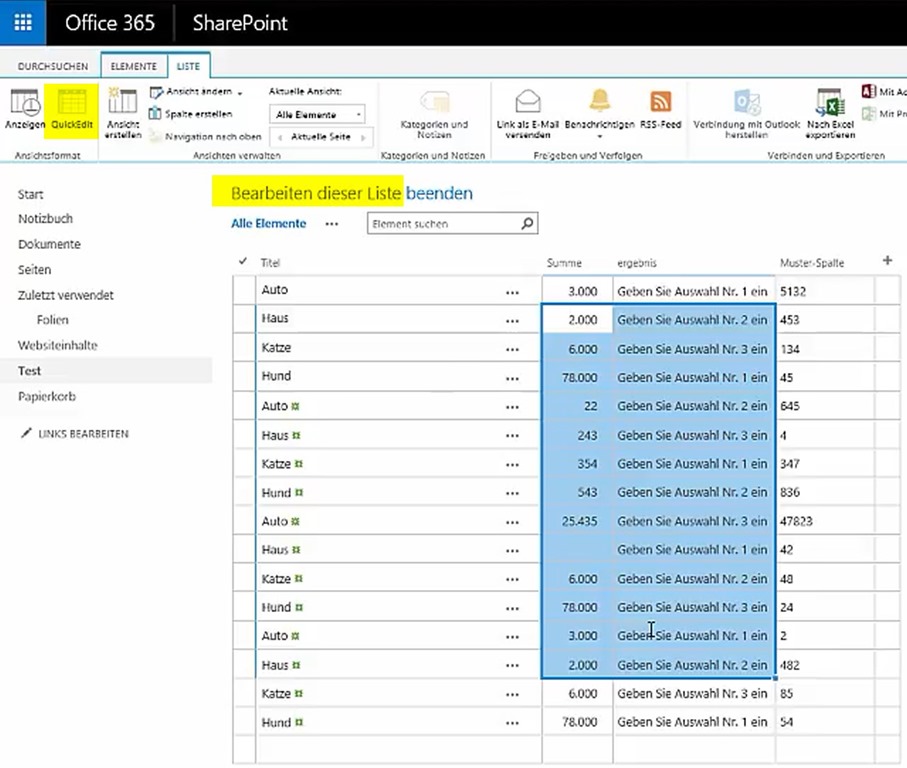907x768 pixels.
Task: Click Spalte erstellen in ribbon
Action: pyautogui.click(x=191, y=114)
